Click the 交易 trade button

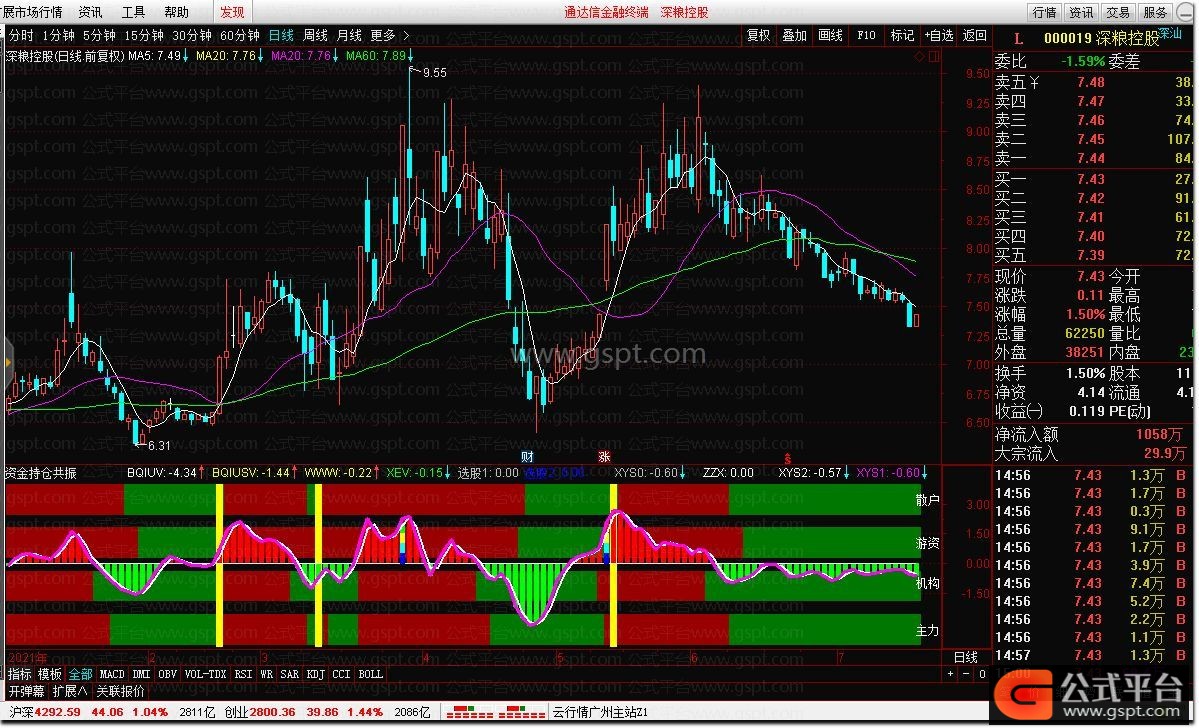tap(1118, 12)
